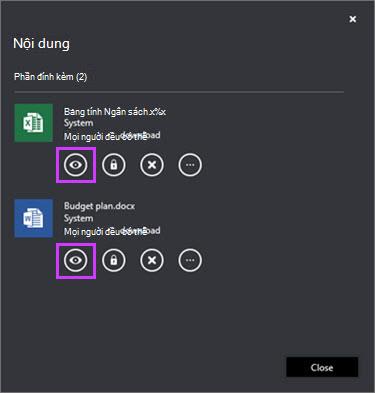Close the dialog with the top-right X
Viewport: 375px width, 393px height.
click(x=353, y=19)
